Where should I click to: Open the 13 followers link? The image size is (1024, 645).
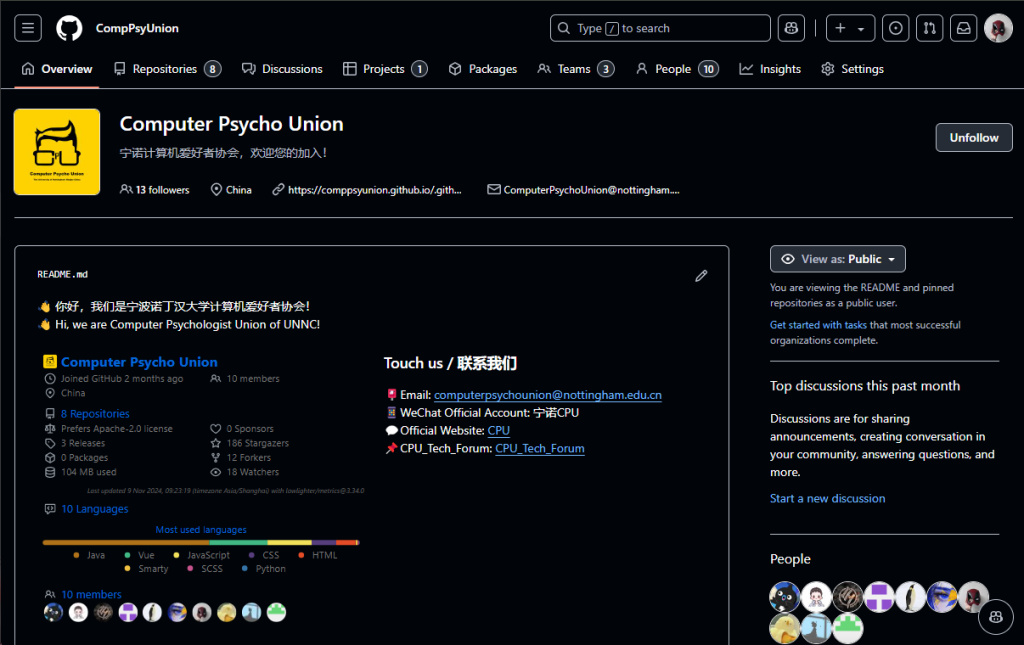coord(155,189)
